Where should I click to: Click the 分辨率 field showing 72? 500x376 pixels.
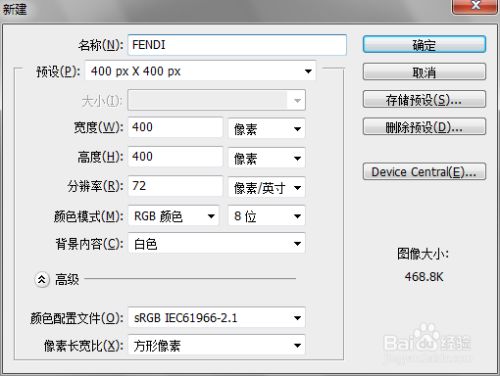[175, 186]
